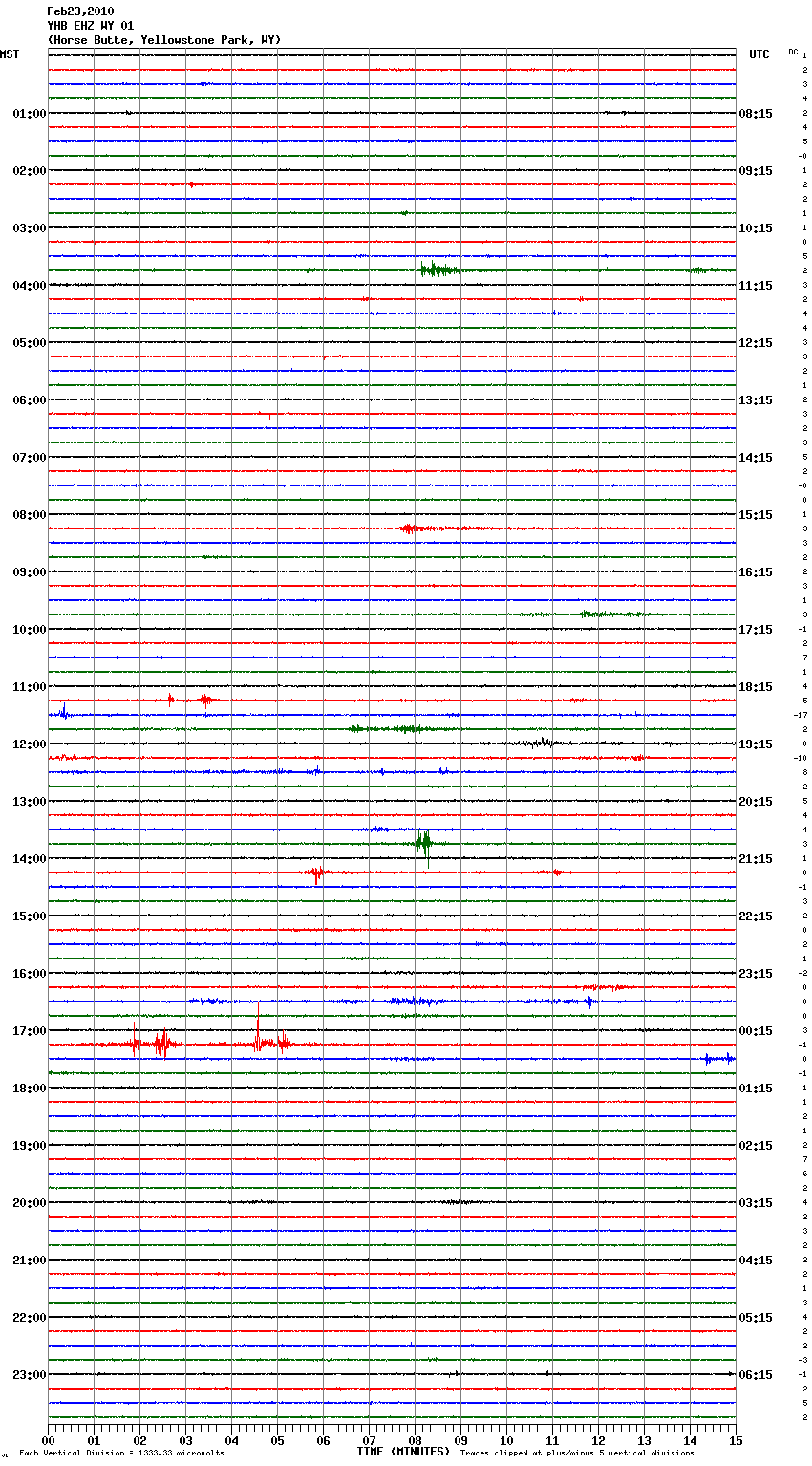Click the blue burst ending the 17:30 trace
Viewport: 812px width, 1466px height.
point(719,1058)
